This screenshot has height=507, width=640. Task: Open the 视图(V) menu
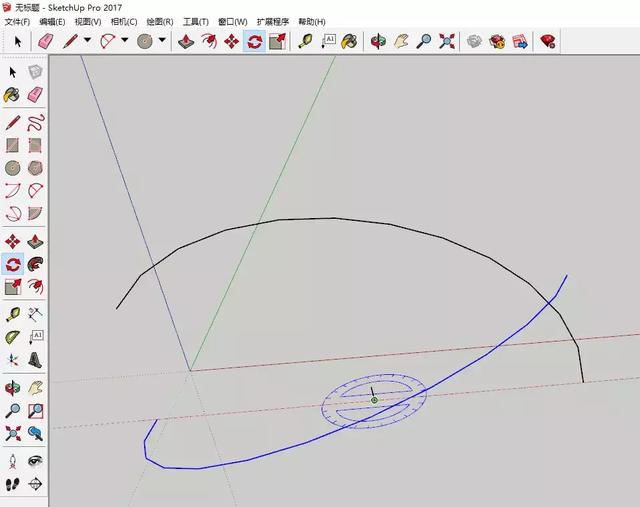click(88, 22)
